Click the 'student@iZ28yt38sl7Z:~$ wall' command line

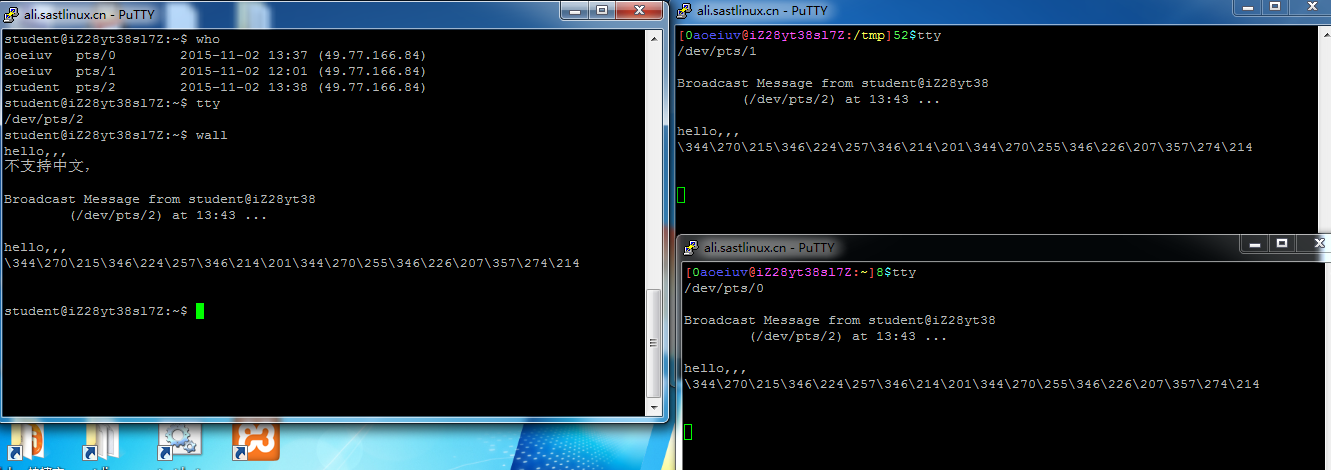116,135
